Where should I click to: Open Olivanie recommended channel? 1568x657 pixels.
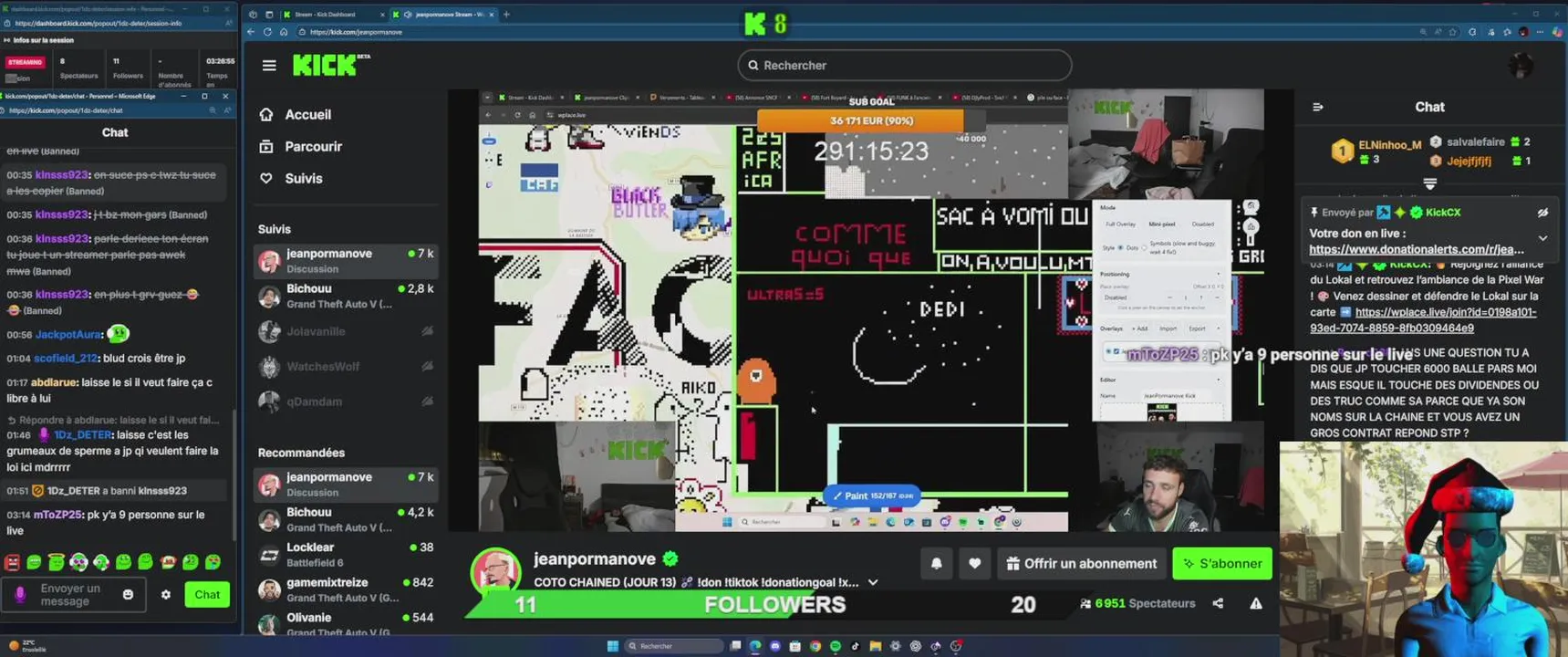coord(346,623)
